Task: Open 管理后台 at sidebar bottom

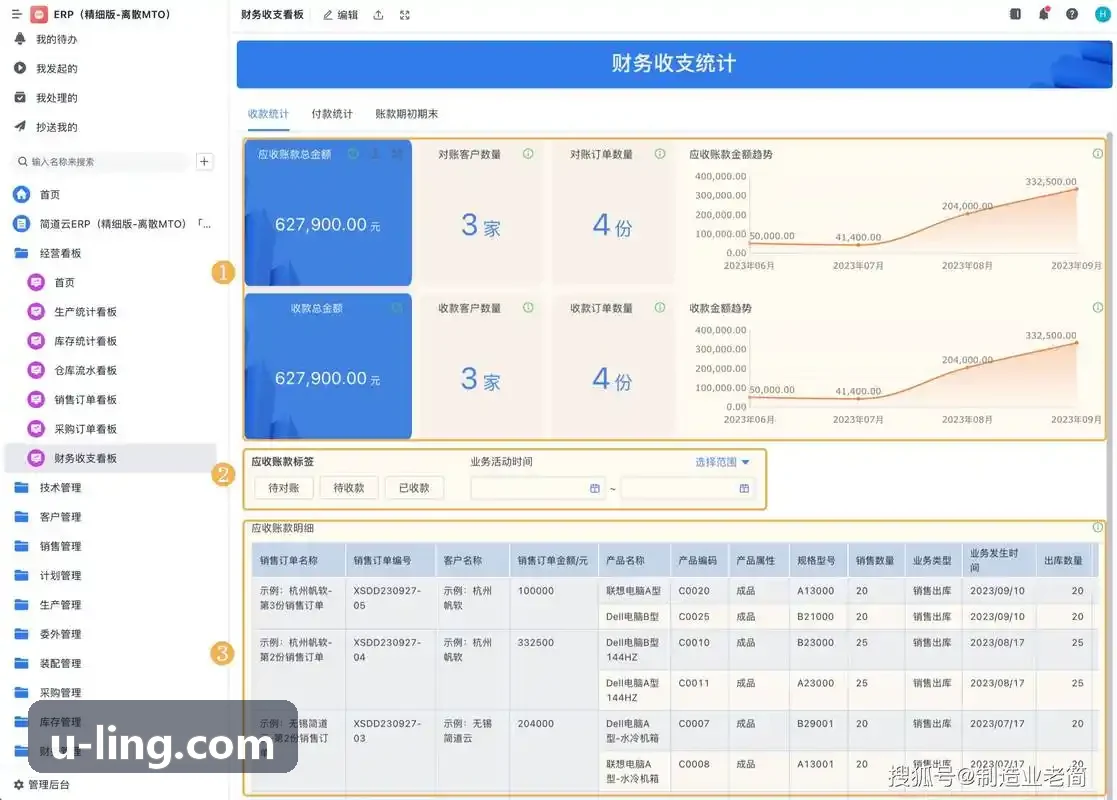Action: (x=42, y=784)
